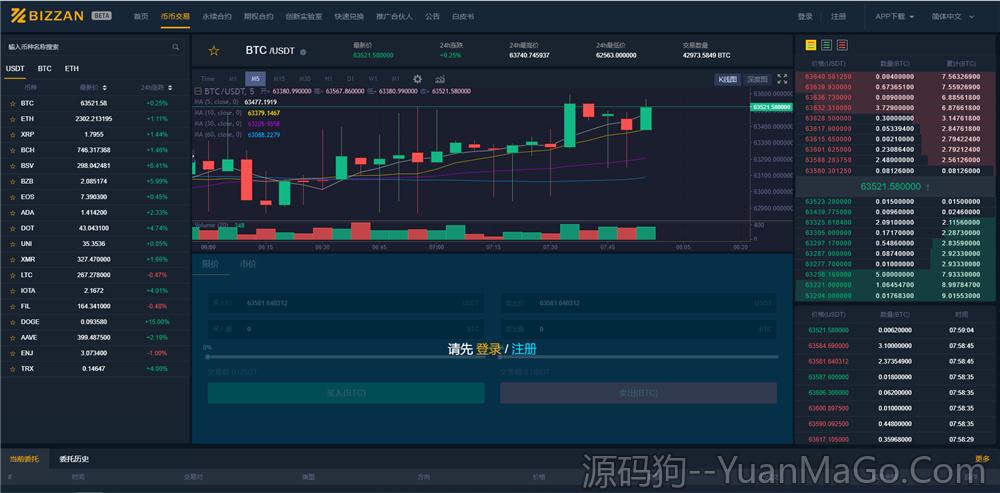Click yellow 登录 link in order panel
This screenshot has width=1000, height=493.
point(489,350)
